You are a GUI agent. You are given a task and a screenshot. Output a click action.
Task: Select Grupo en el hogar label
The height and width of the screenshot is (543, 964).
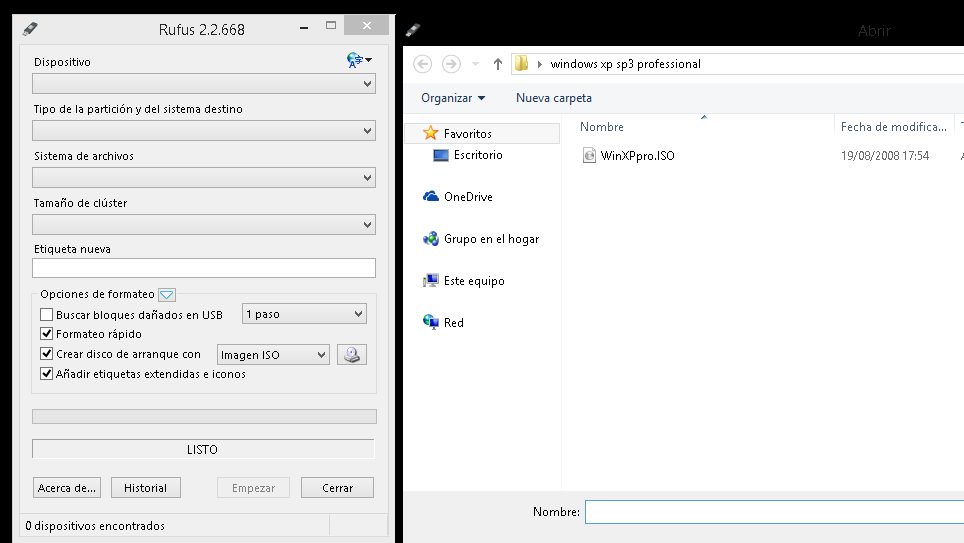point(491,239)
